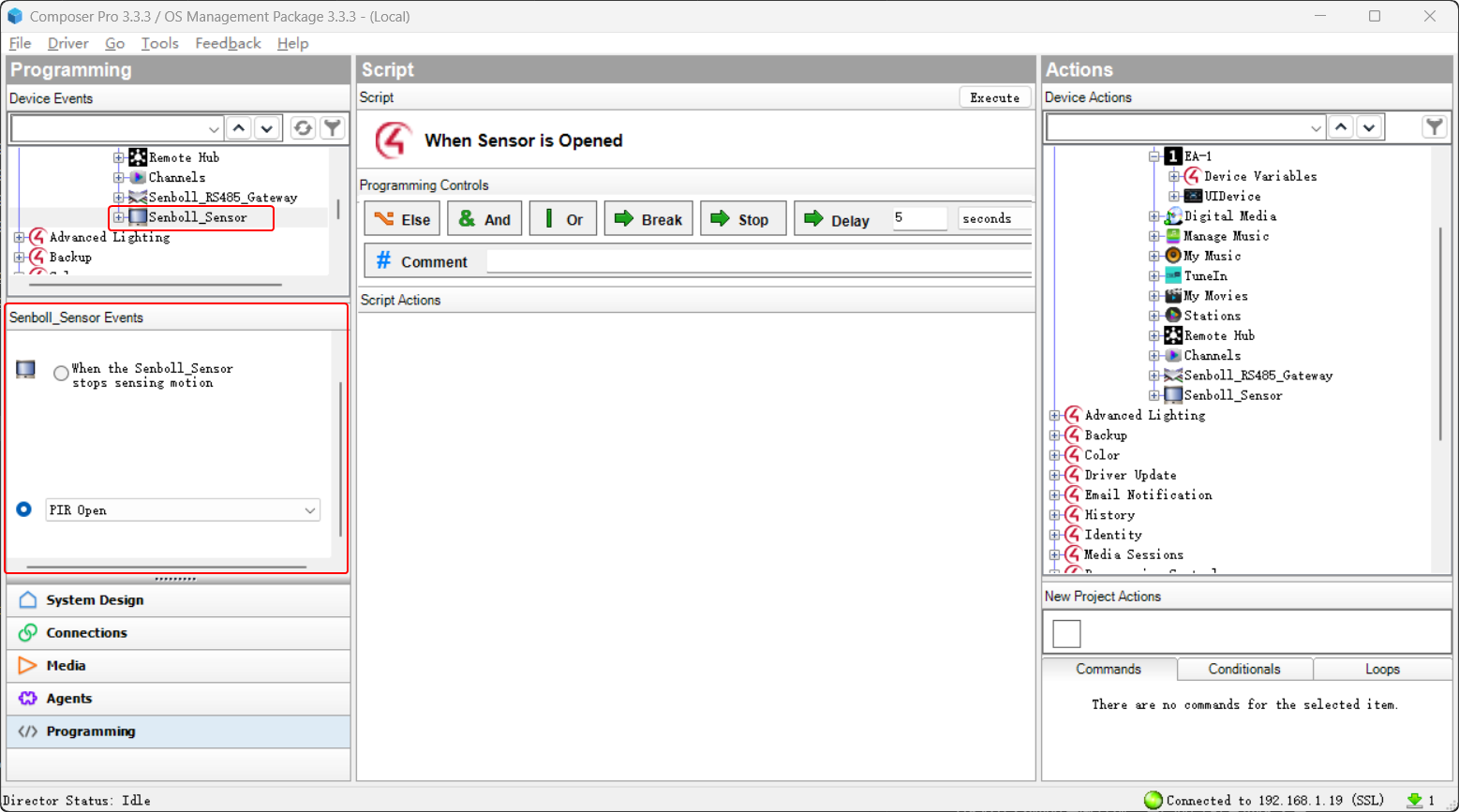This screenshot has height=812, width=1459.
Task: Expand Backup in Device Events tree
Action: click(x=20, y=257)
